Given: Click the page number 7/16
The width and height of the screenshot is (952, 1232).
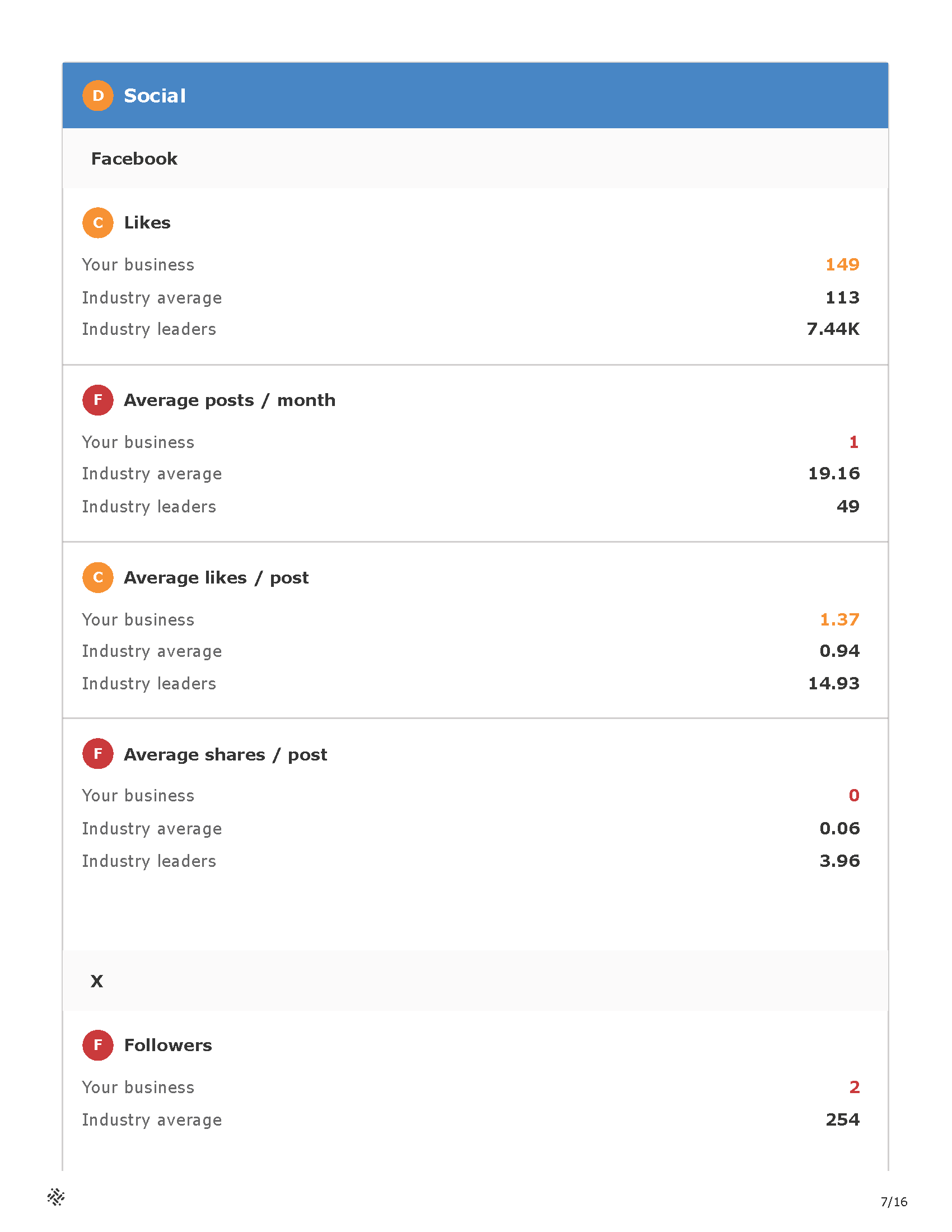Looking at the screenshot, I should click(894, 1202).
